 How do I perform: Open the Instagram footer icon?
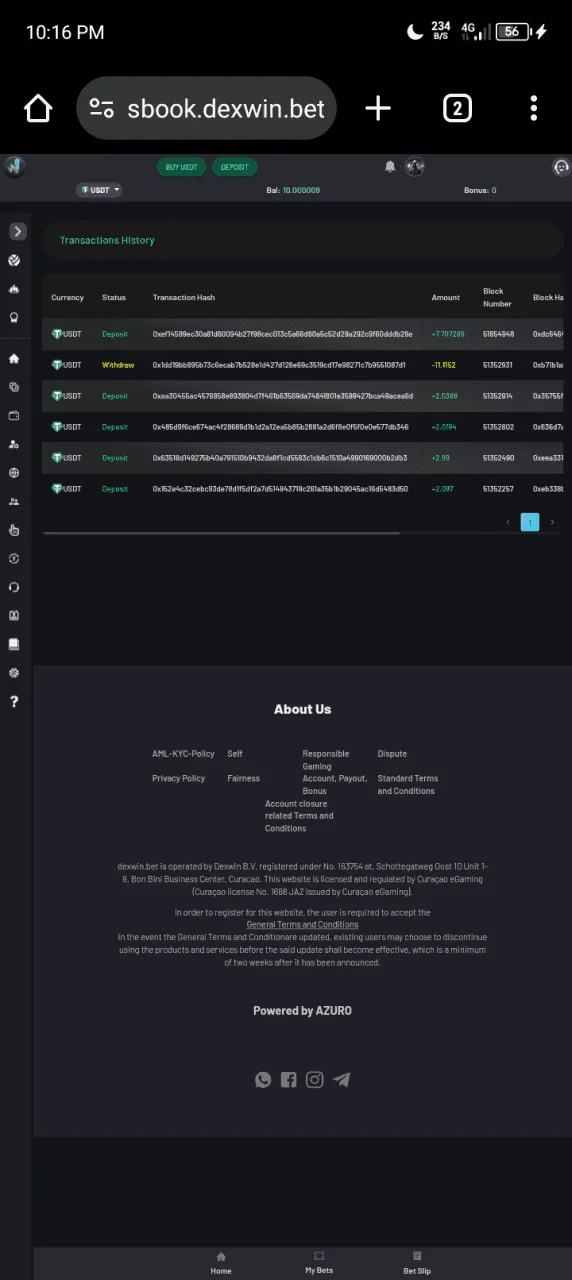point(315,1079)
